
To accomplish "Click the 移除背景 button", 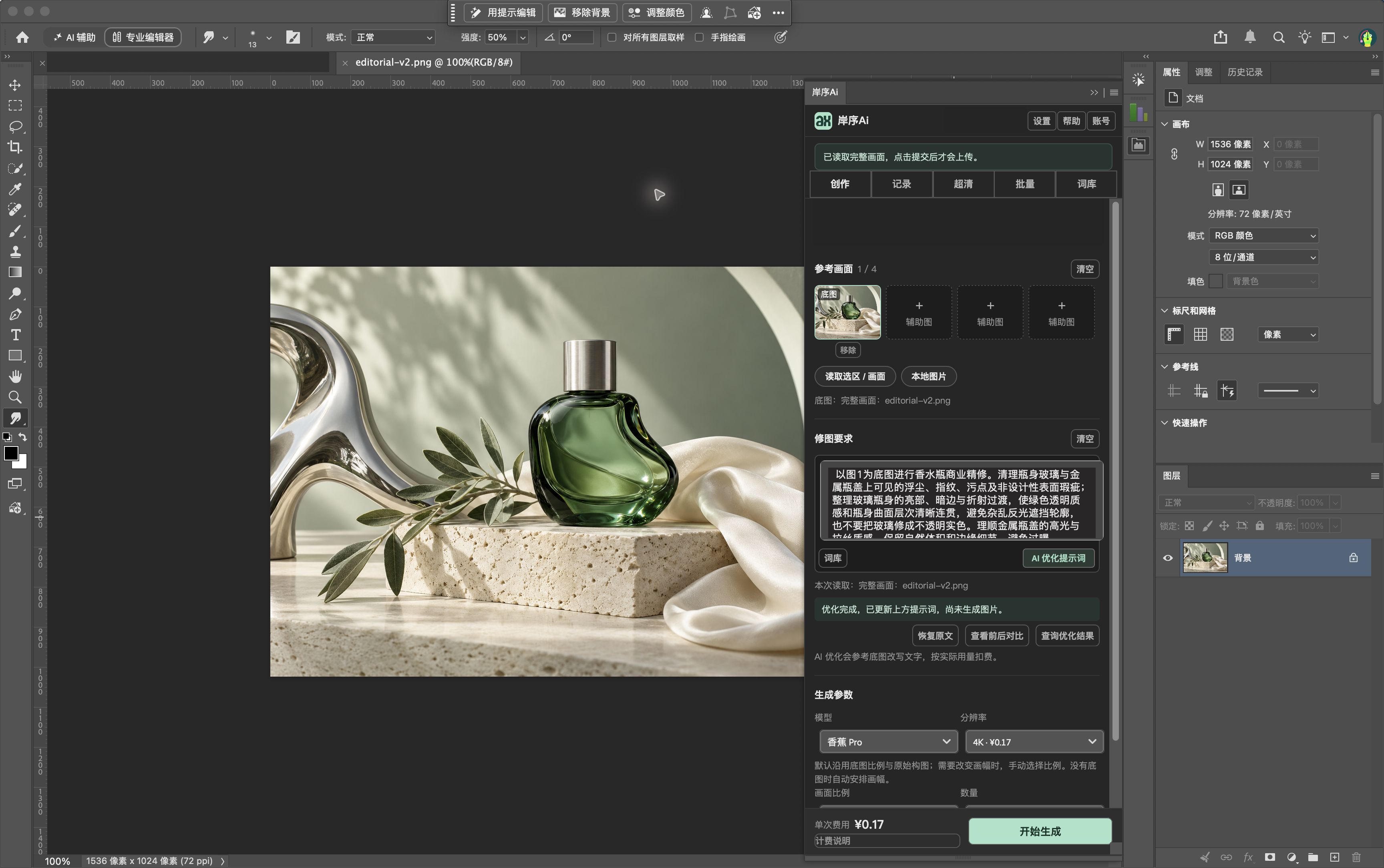I will point(583,13).
